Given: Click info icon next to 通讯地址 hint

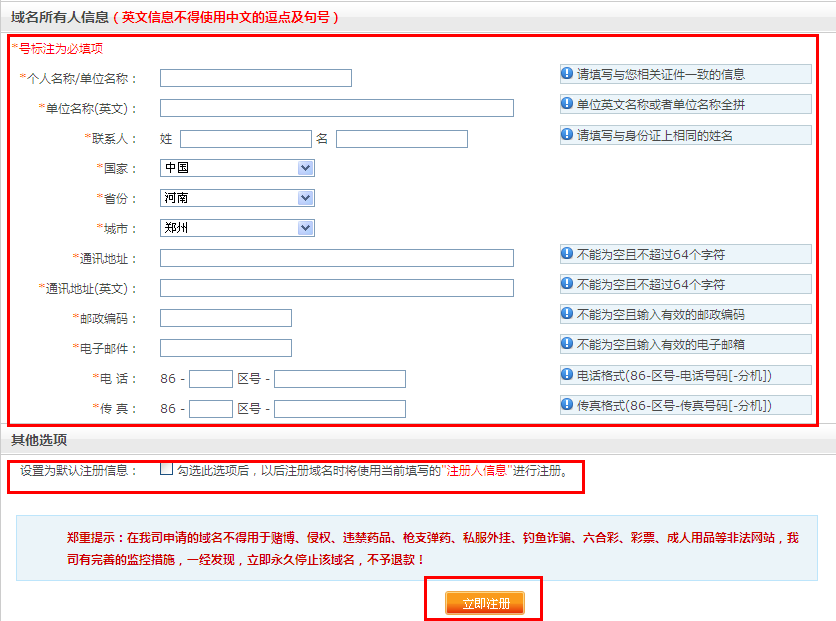Looking at the screenshot, I should coord(568,254).
